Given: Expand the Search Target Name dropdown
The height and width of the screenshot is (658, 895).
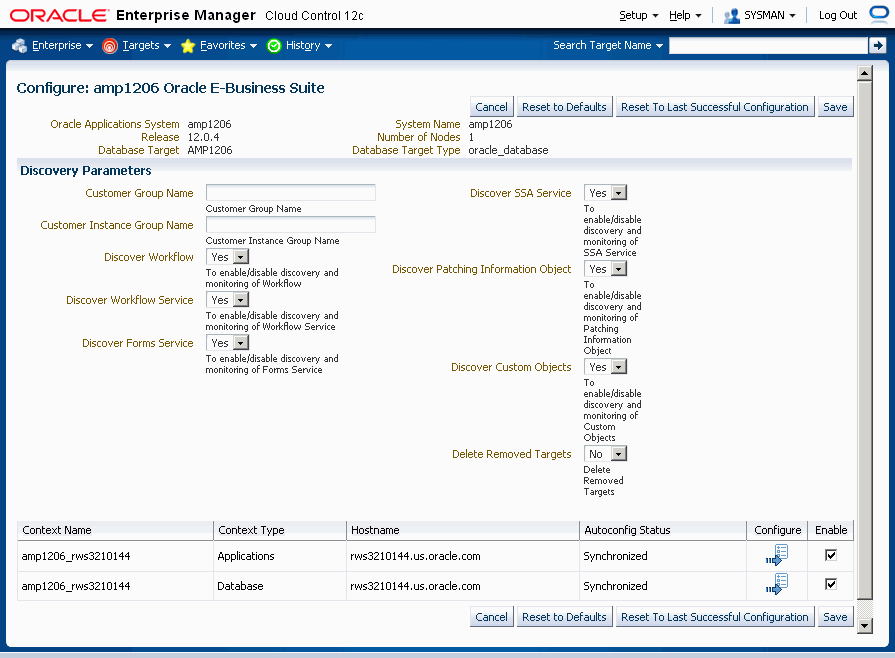Looking at the screenshot, I should [607, 45].
